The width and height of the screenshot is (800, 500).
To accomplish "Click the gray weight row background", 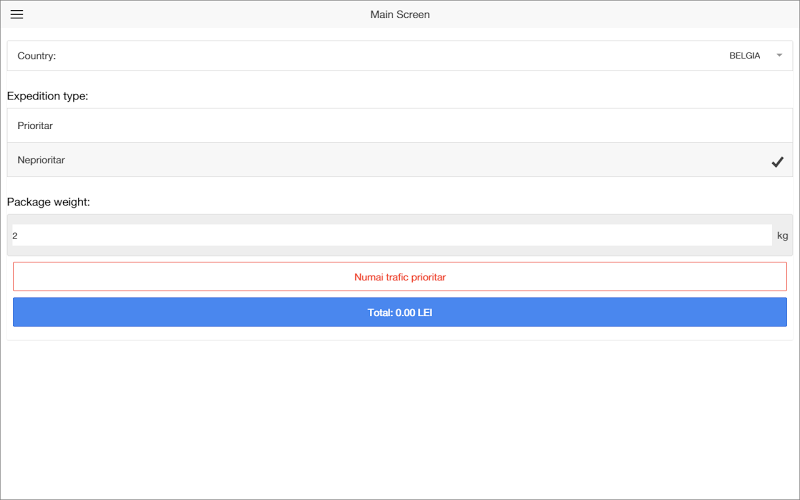I will (x=400, y=219).
